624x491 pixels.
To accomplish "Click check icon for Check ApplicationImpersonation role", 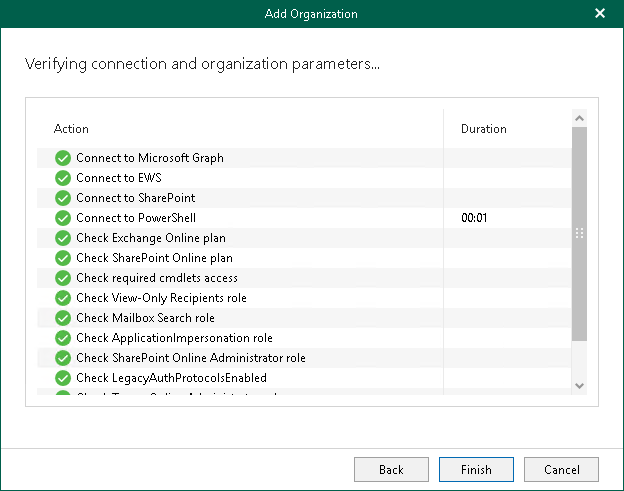I will [63, 338].
